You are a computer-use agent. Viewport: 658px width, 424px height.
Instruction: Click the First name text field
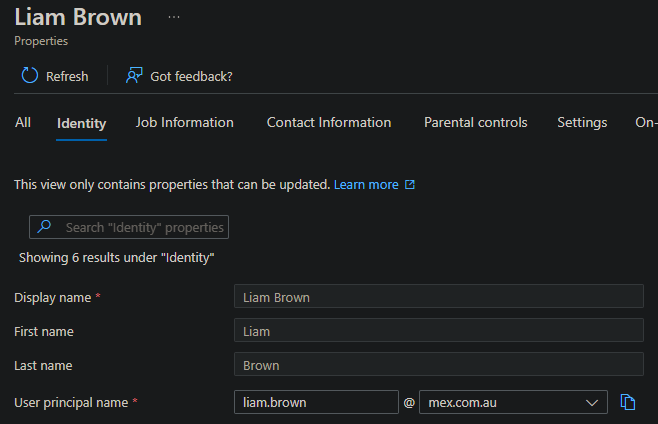click(438, 331)
